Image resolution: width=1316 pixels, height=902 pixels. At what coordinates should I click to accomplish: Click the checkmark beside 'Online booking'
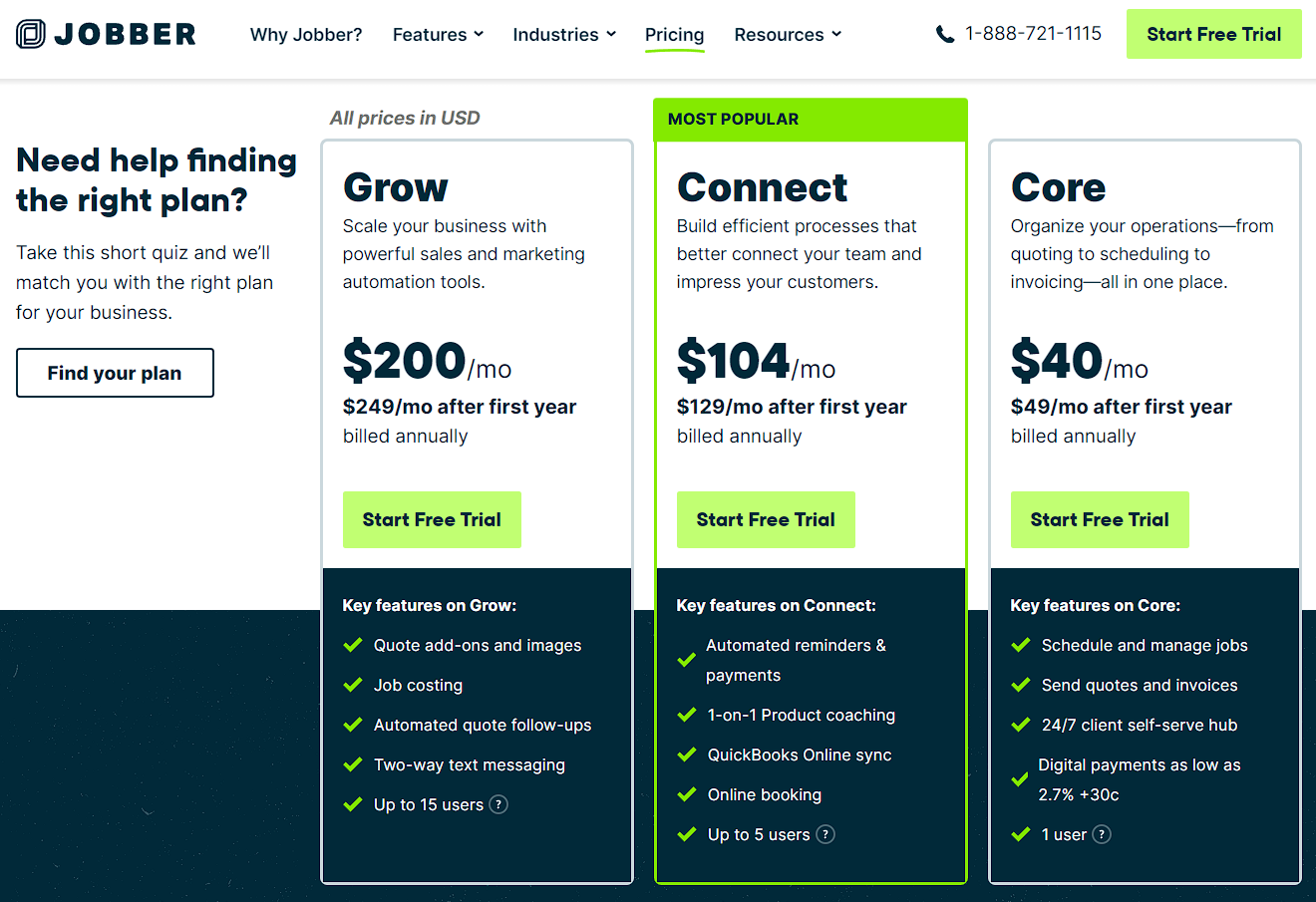pyautogui.click(x=686, y=794)
